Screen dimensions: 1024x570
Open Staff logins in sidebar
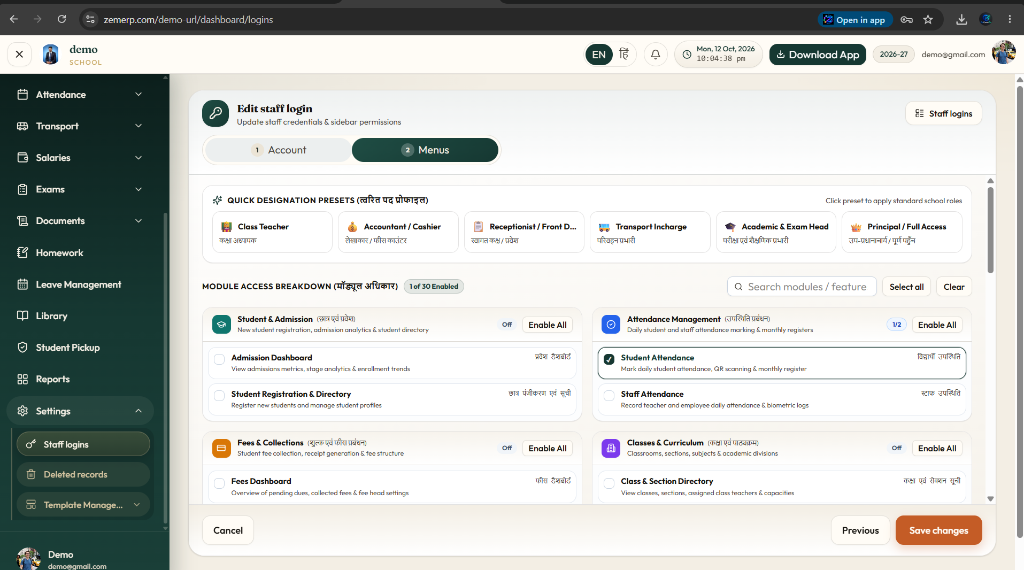click(x=84, y=444)
